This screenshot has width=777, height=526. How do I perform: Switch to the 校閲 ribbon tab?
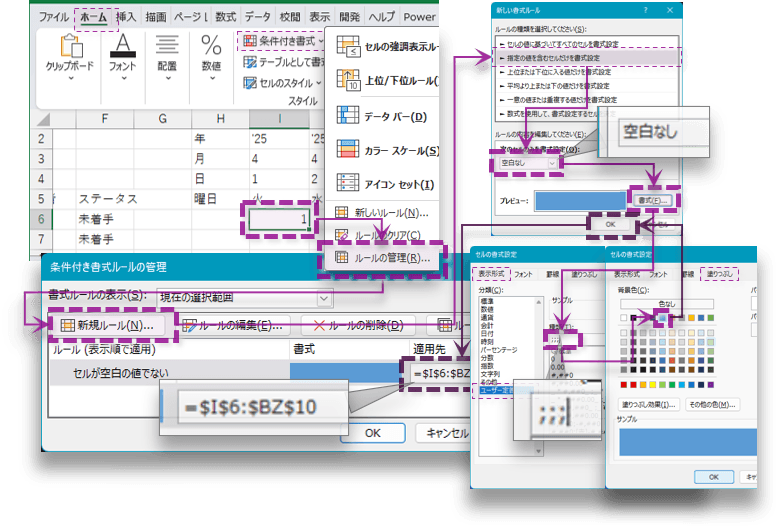tap(290, 17)
